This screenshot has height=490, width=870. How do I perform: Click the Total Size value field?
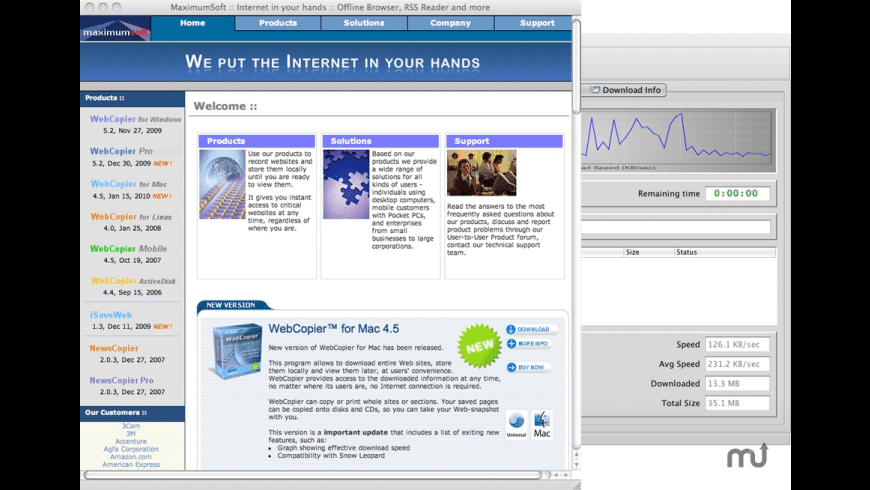[x=737, y=403]
